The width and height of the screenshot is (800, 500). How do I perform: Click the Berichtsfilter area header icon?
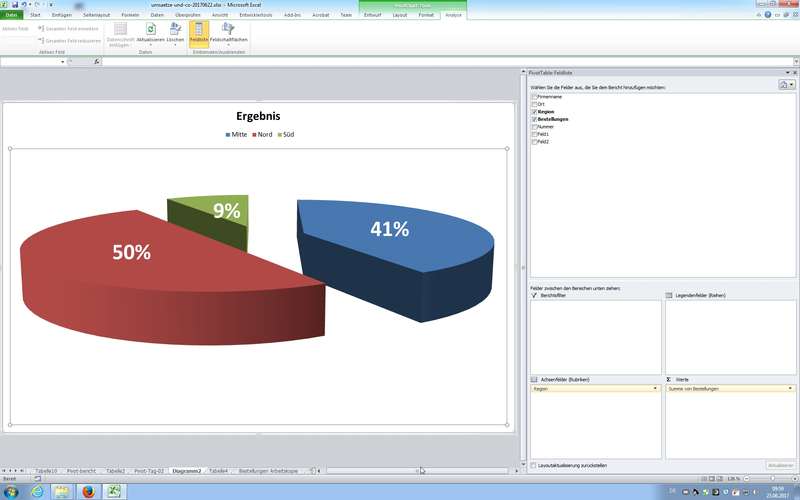click(534, 295)
